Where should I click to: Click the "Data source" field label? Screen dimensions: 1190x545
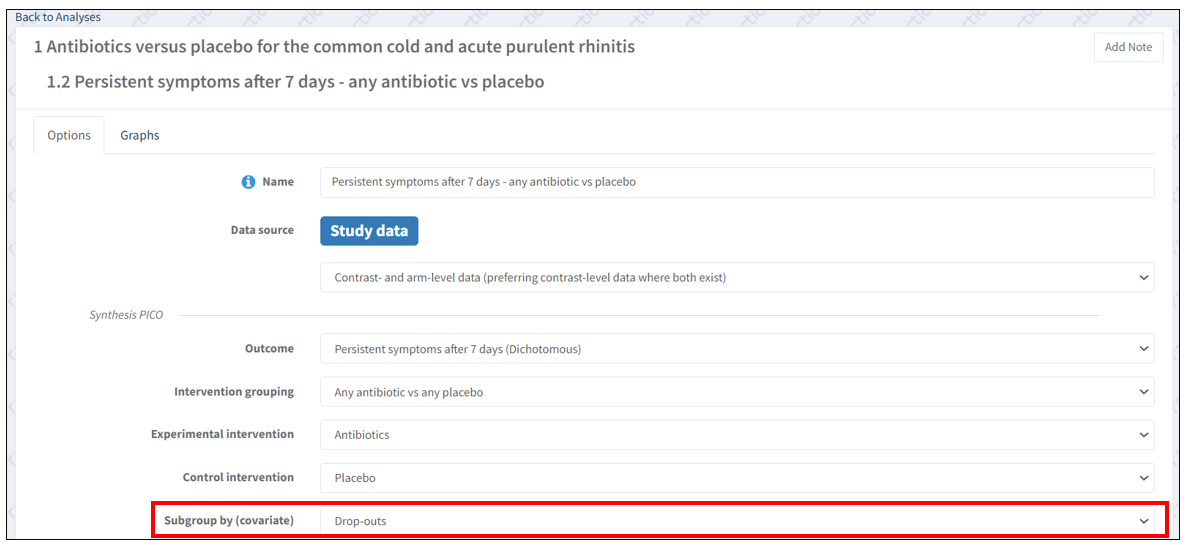pos(262,230)
